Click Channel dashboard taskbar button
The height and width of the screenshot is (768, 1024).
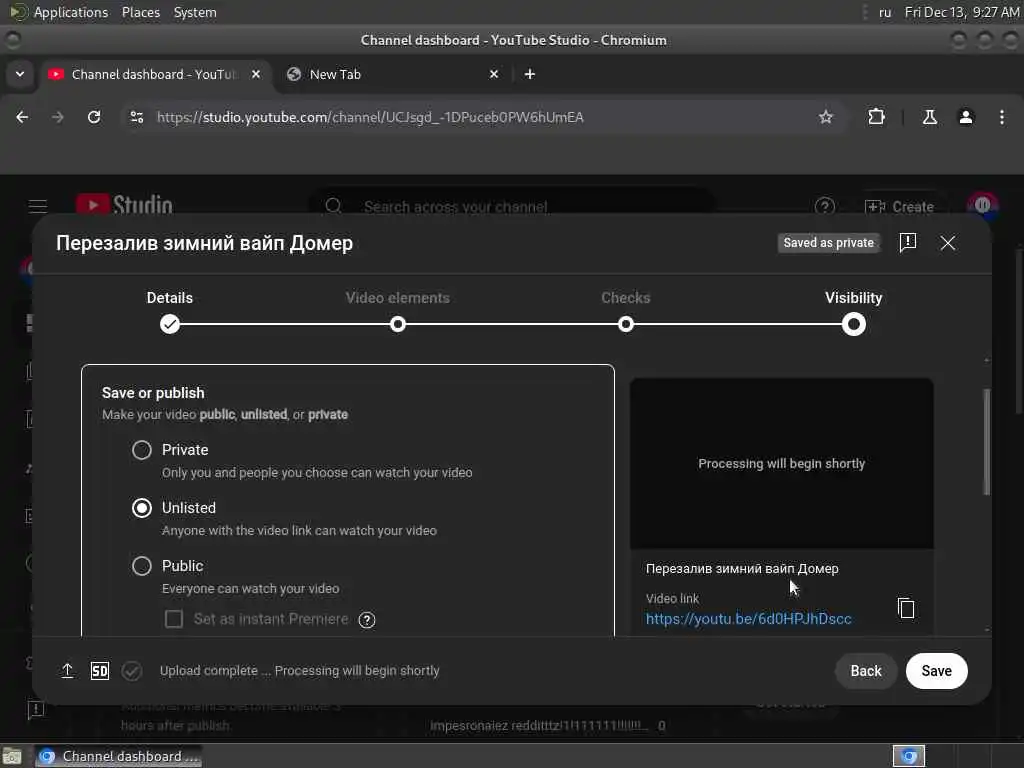118,756
